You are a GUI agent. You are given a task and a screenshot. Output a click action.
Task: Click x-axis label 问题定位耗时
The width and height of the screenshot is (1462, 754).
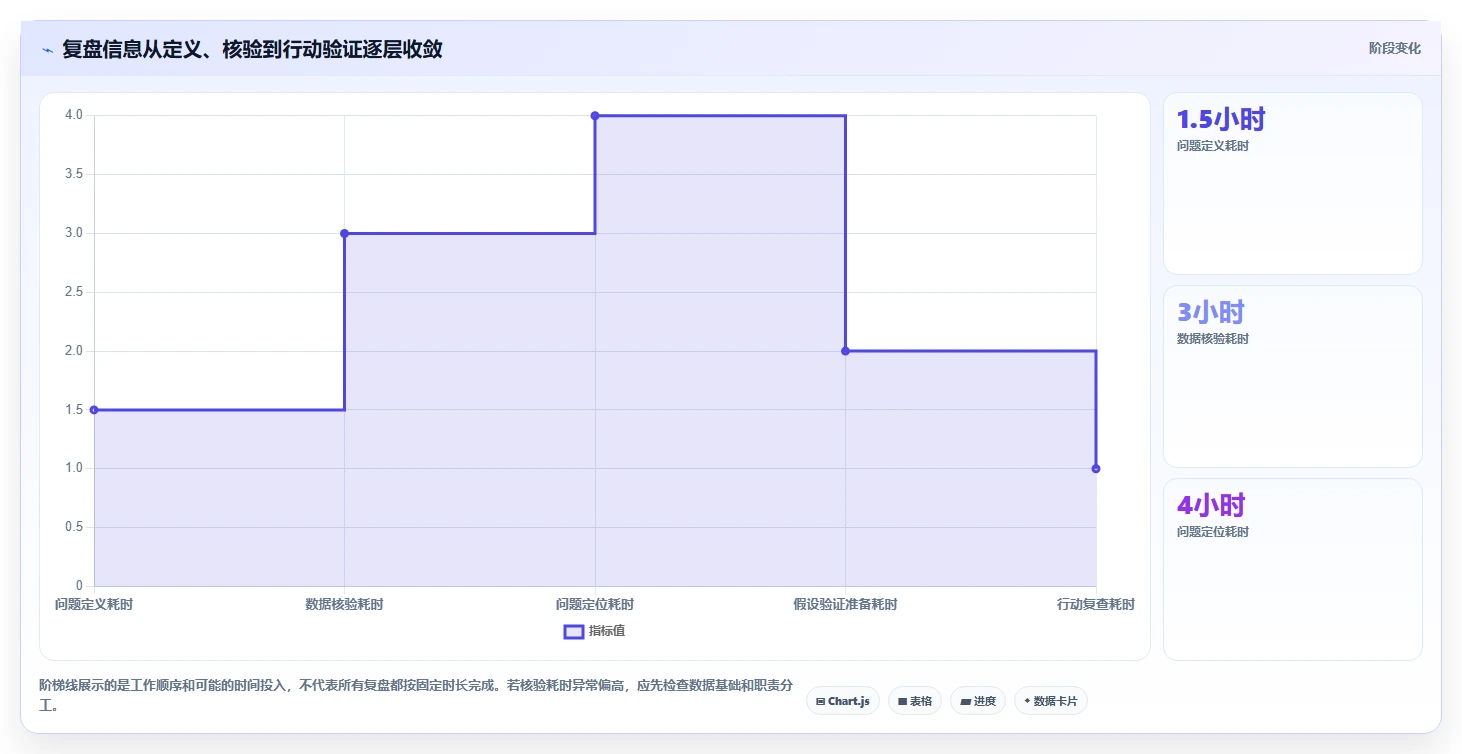pos(595,604)
